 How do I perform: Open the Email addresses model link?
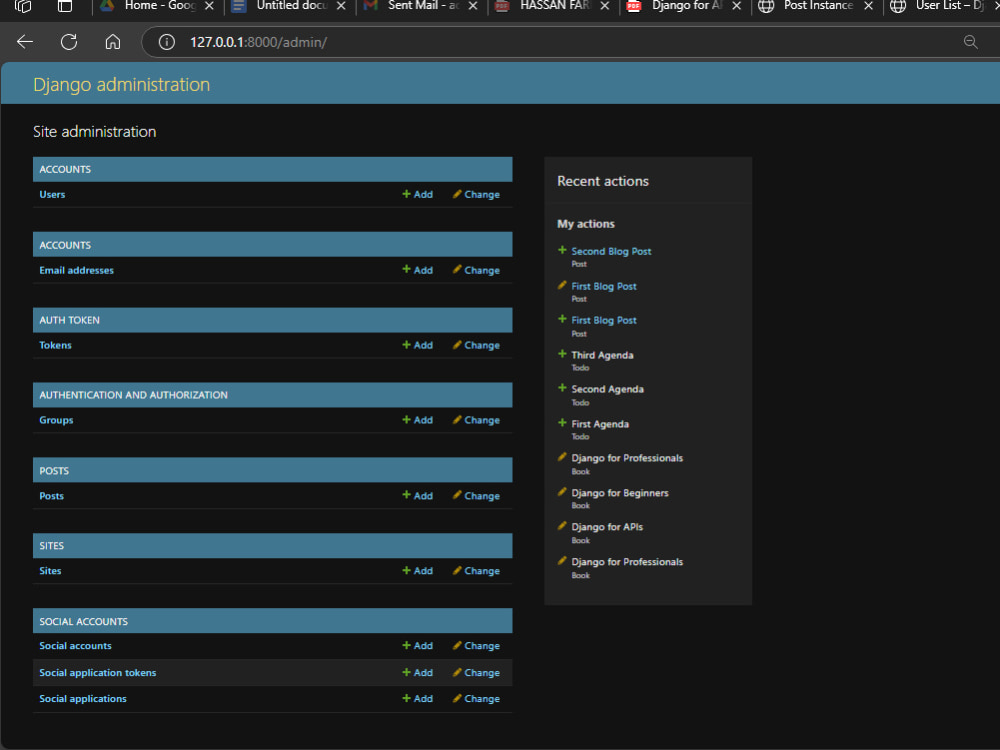click(x=77, y=270)
